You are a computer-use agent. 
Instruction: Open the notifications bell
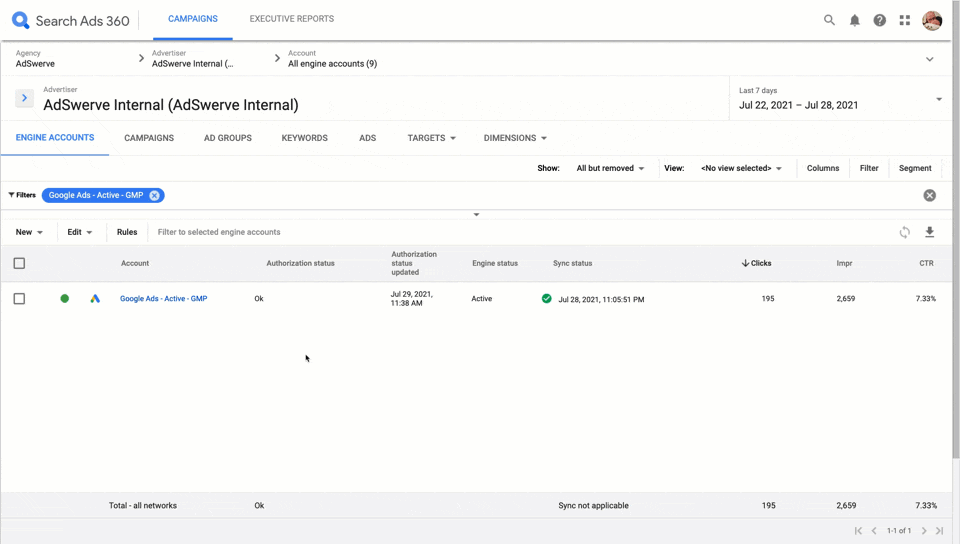(855, 20)
